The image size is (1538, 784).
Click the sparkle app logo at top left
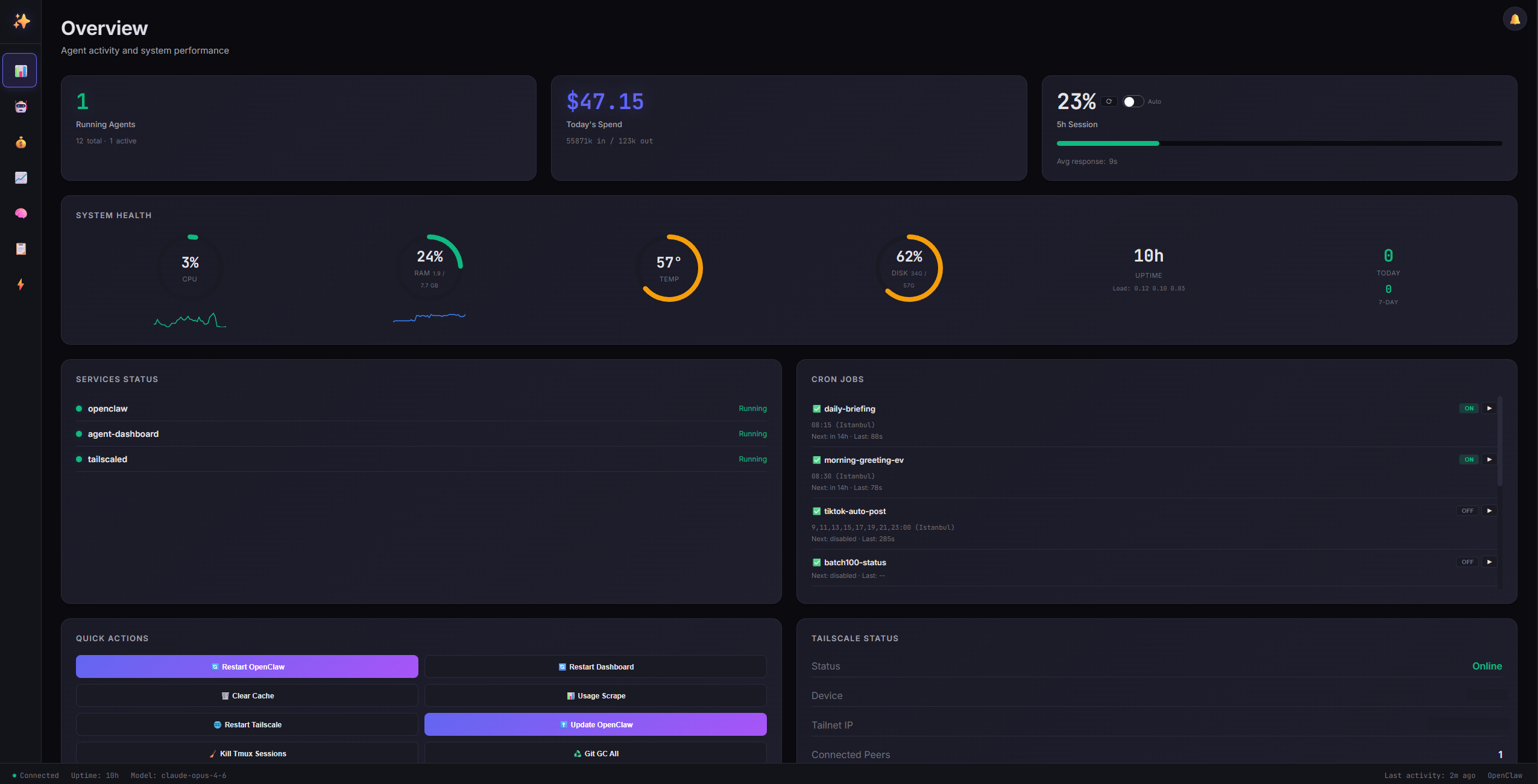pyautogui.click(x=20, y=21)
